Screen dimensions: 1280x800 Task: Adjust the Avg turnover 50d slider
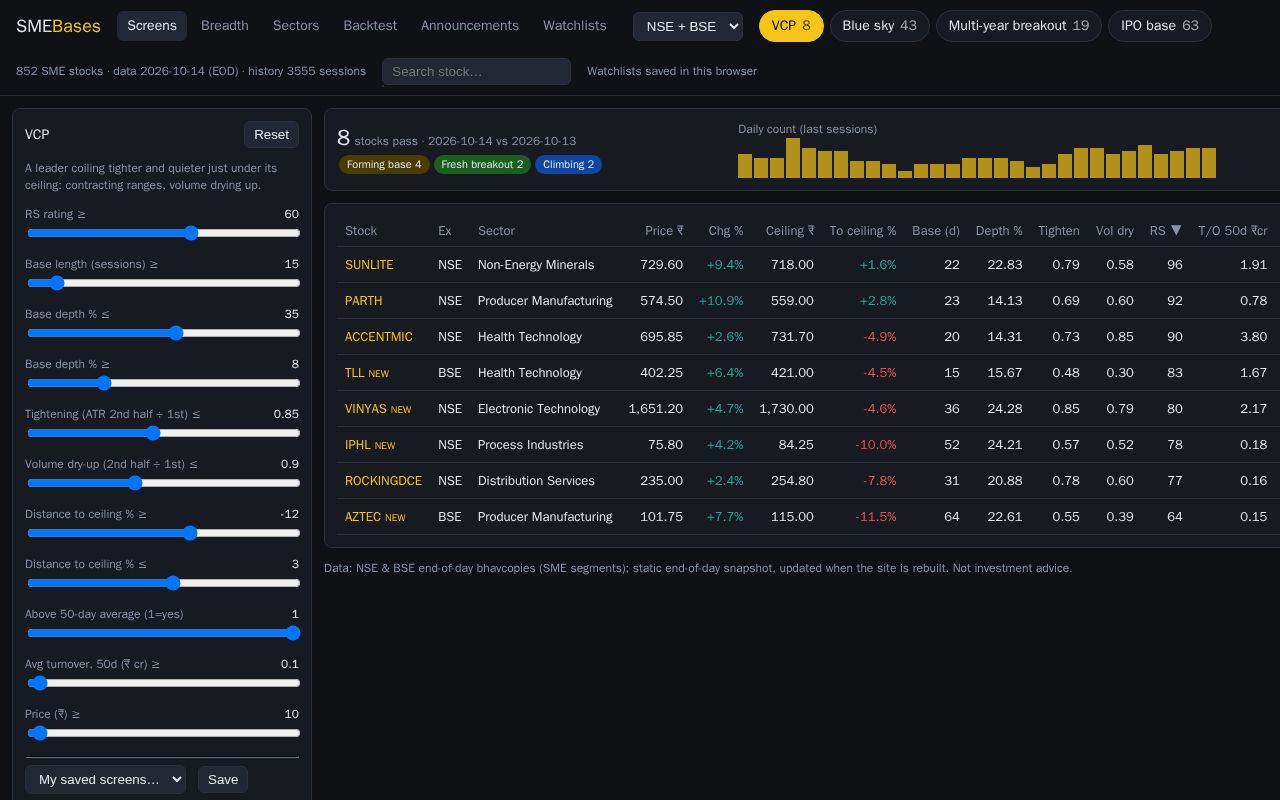point(164,683)
